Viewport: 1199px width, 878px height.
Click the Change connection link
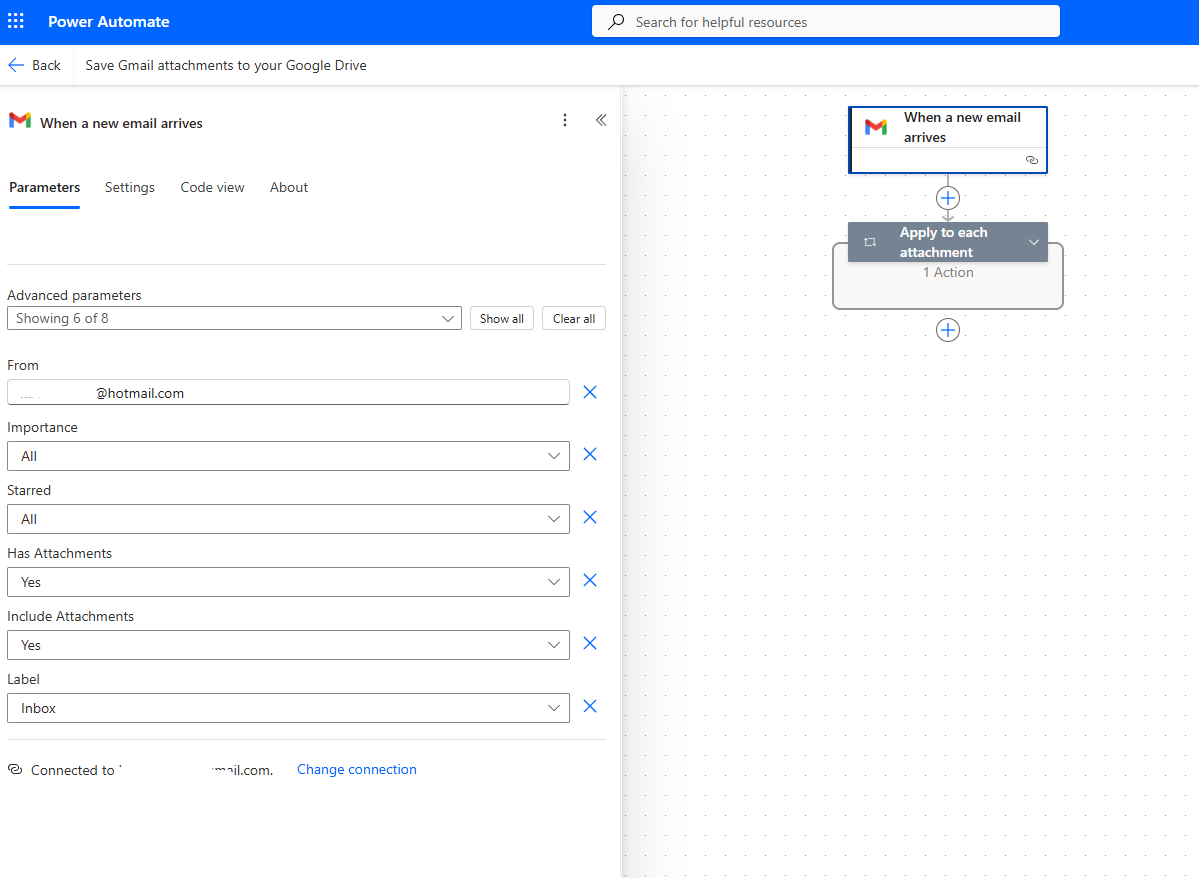(x=357, y=769)
